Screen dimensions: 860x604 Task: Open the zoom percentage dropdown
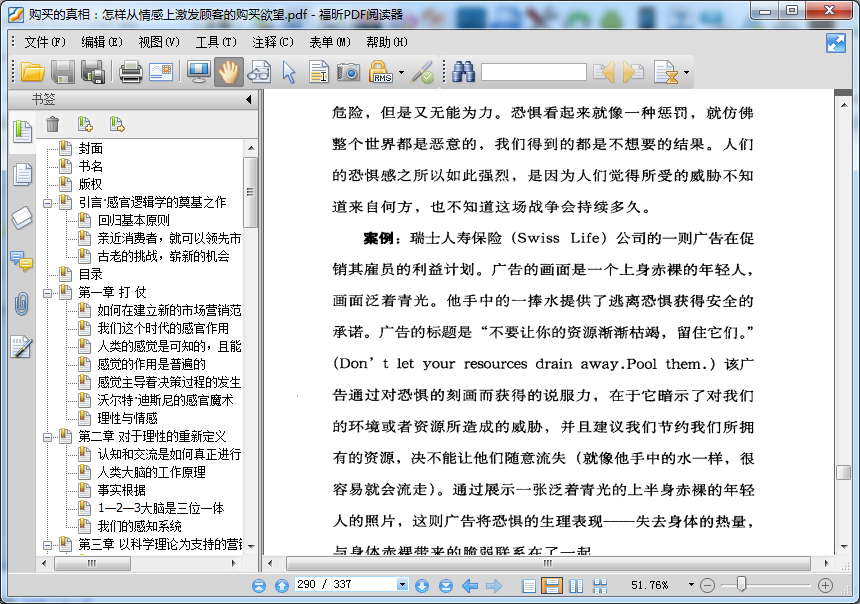(691, 585)
